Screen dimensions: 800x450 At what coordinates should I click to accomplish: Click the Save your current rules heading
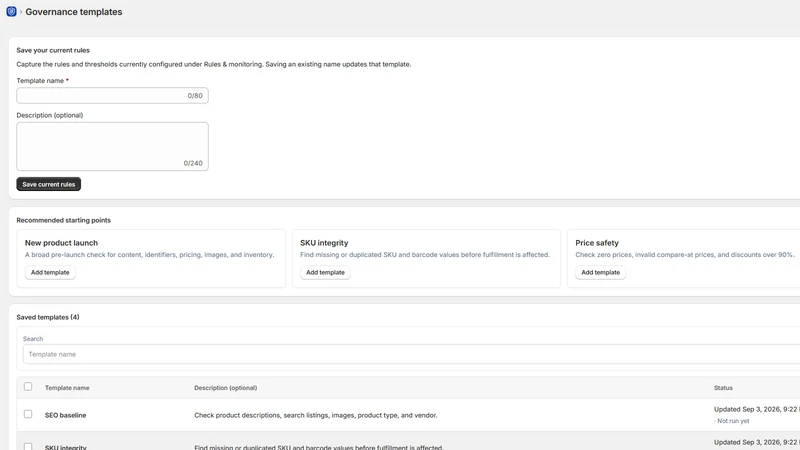(53, 51)
